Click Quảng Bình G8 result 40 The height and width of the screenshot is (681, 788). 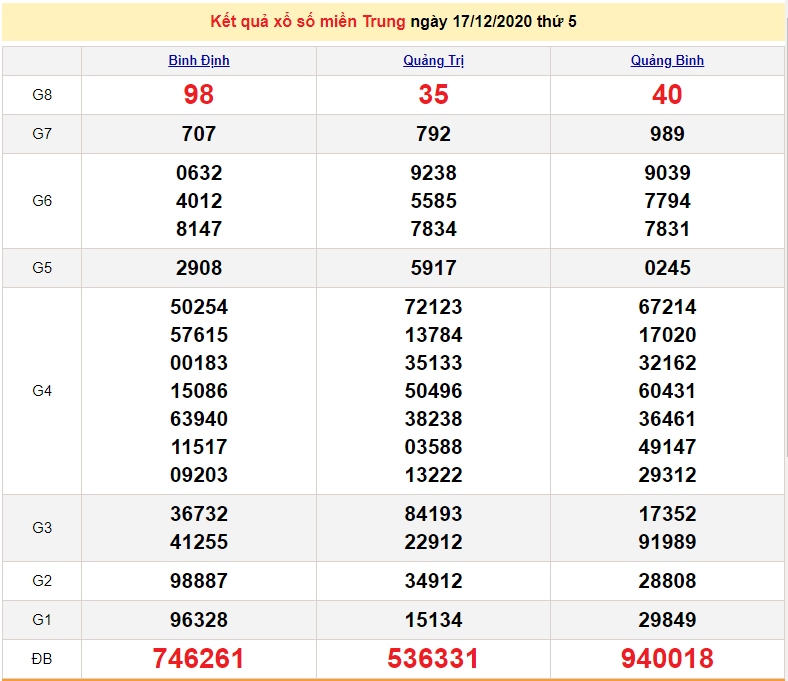667,95
